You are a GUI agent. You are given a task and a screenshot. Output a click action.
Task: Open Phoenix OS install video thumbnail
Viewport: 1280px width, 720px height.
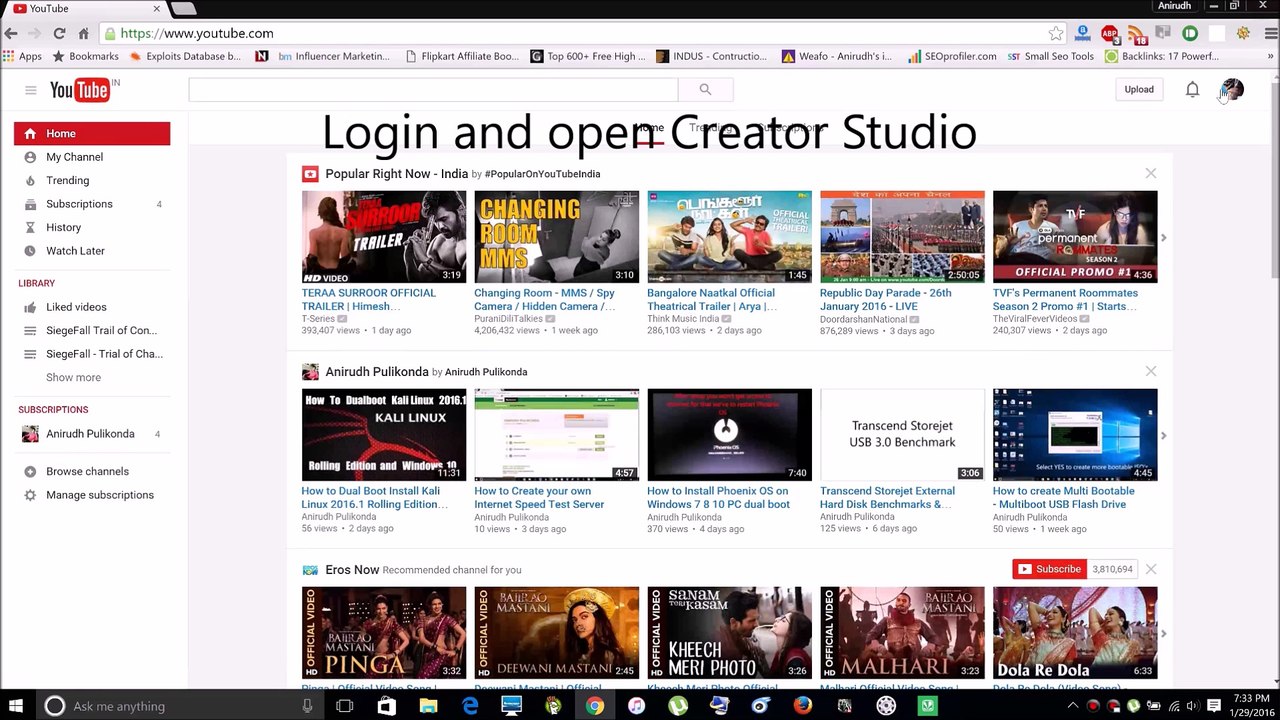pos(729,435)
